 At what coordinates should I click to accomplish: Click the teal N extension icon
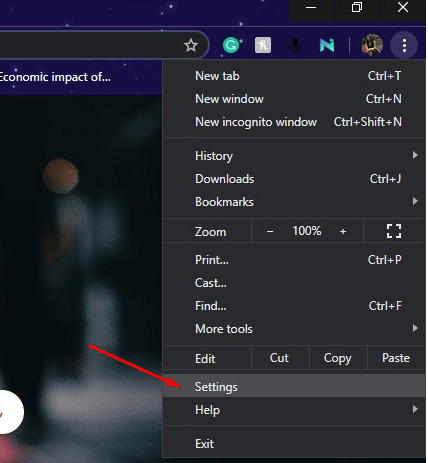[327, 45]
